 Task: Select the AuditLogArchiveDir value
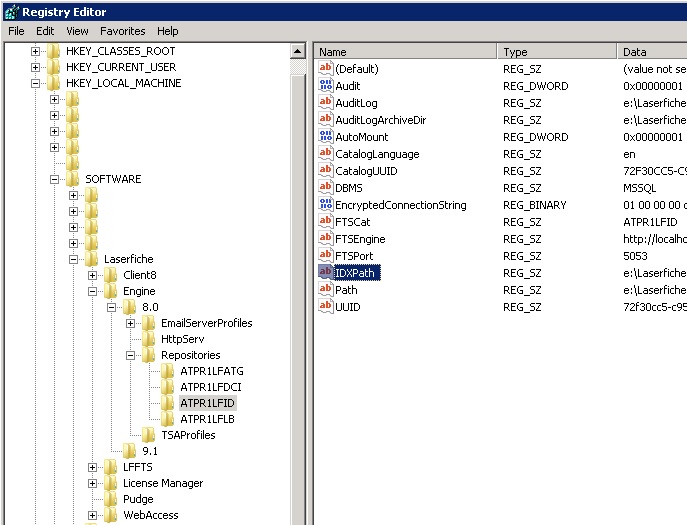pyautogui.click(x=380, y=120)
